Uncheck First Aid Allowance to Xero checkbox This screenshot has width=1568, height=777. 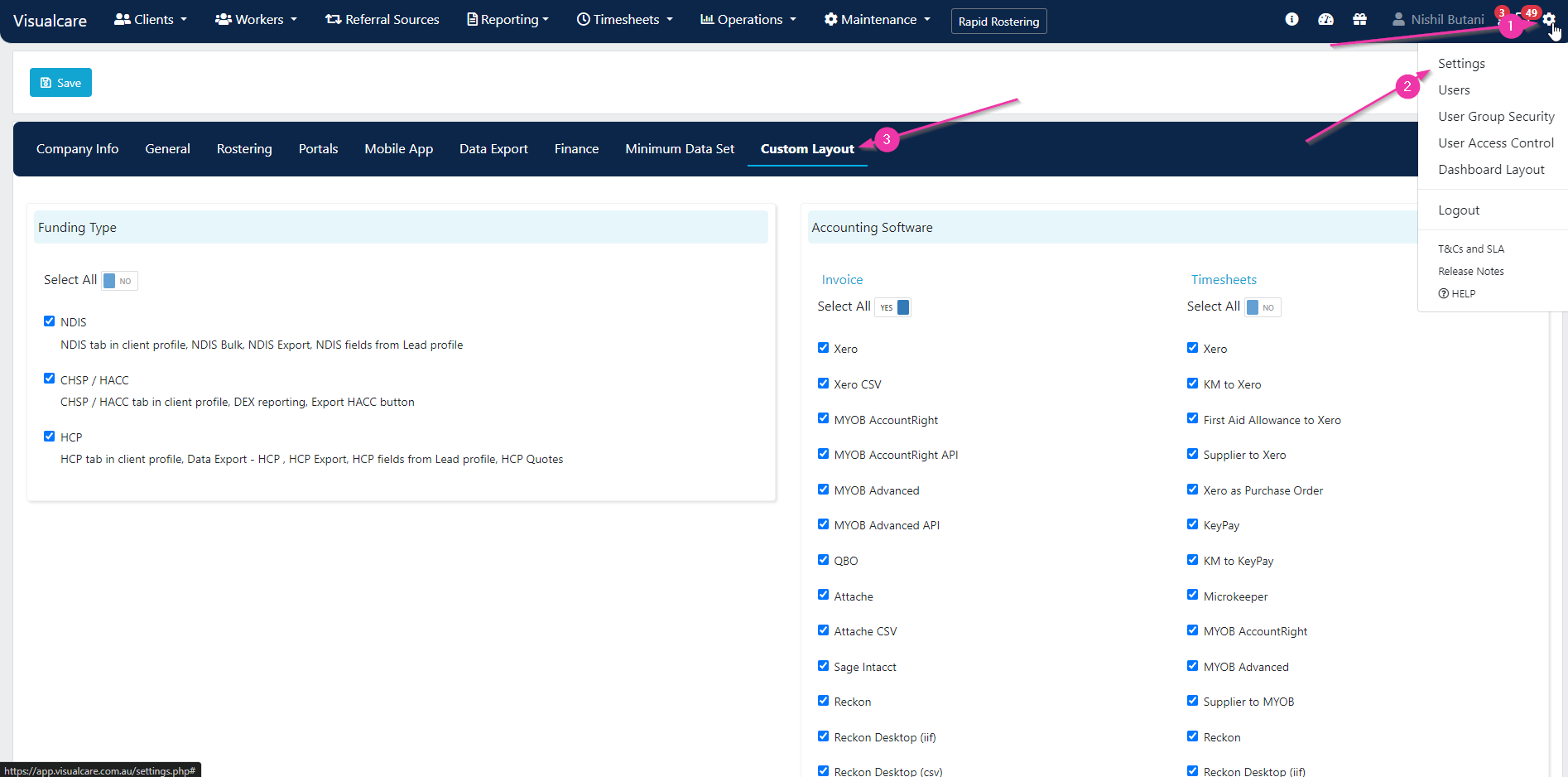click(x=1192, y=418)
